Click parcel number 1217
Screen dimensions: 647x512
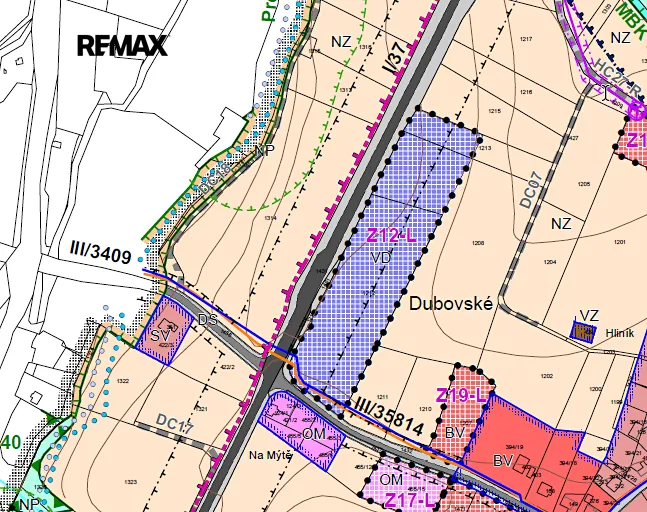(x=526, y=39)
